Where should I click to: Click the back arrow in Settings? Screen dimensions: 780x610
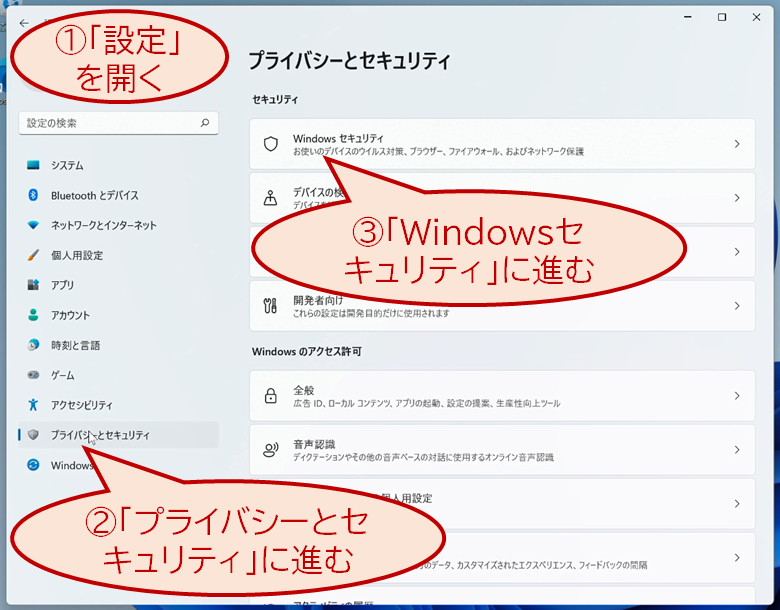point(24,23)
